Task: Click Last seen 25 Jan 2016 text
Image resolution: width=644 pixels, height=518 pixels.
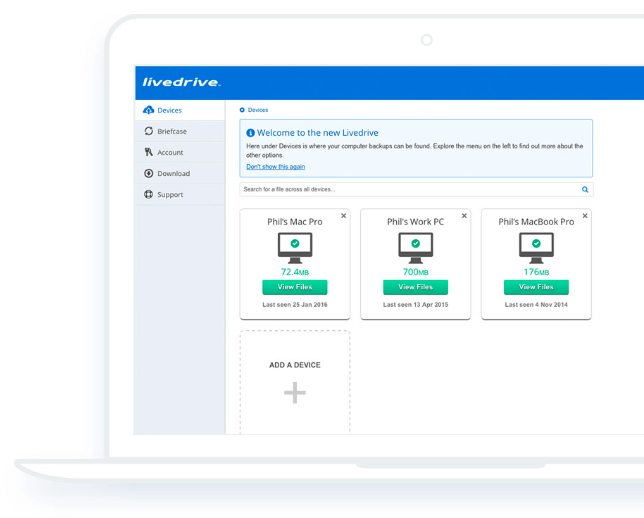Action: tap(295, 305)
